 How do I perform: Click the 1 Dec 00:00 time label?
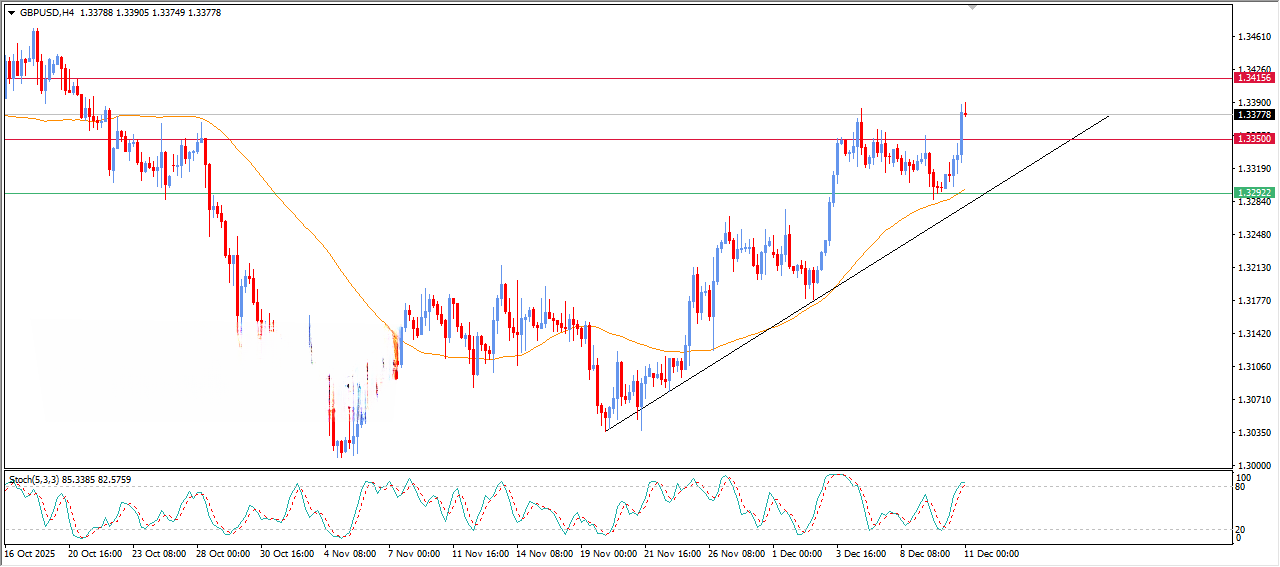tap(796, 553)
